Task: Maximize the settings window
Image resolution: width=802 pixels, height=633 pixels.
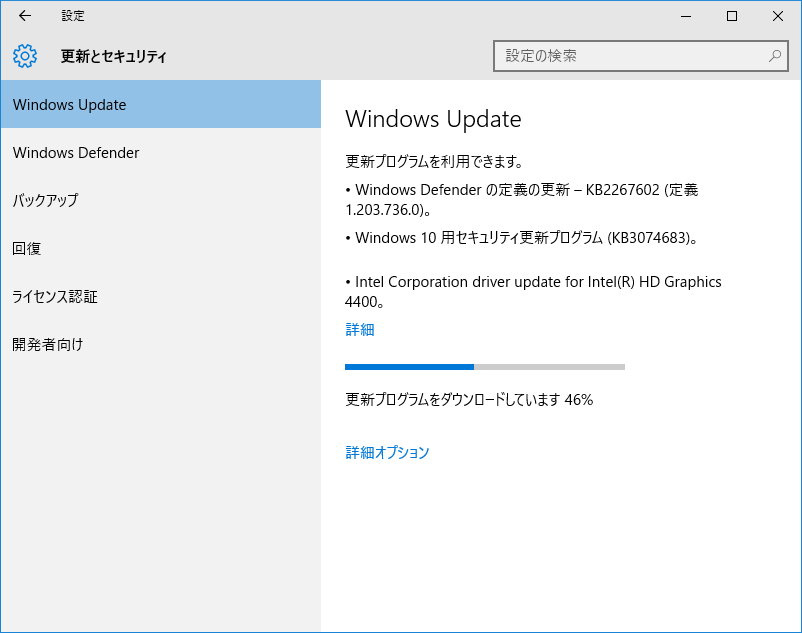Action: click(732, 16)
